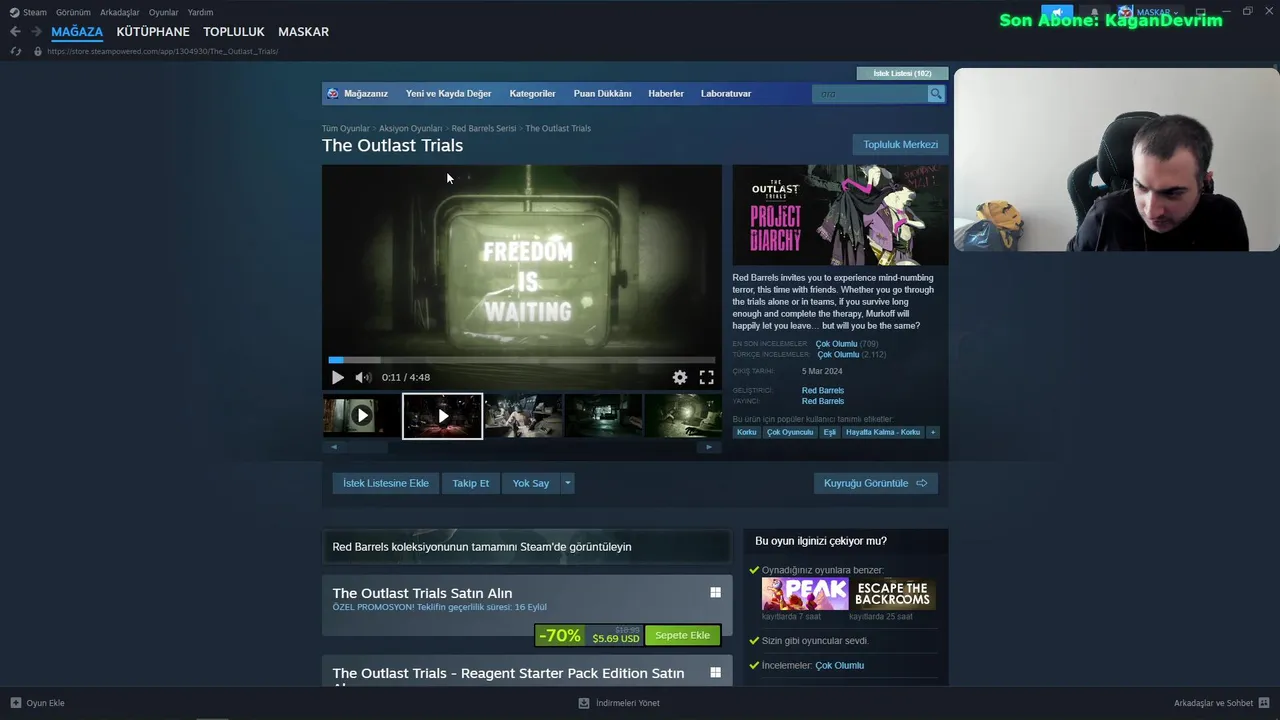Click the Korku tag
Screen dimensions: 1280x720
pos(746,432)
